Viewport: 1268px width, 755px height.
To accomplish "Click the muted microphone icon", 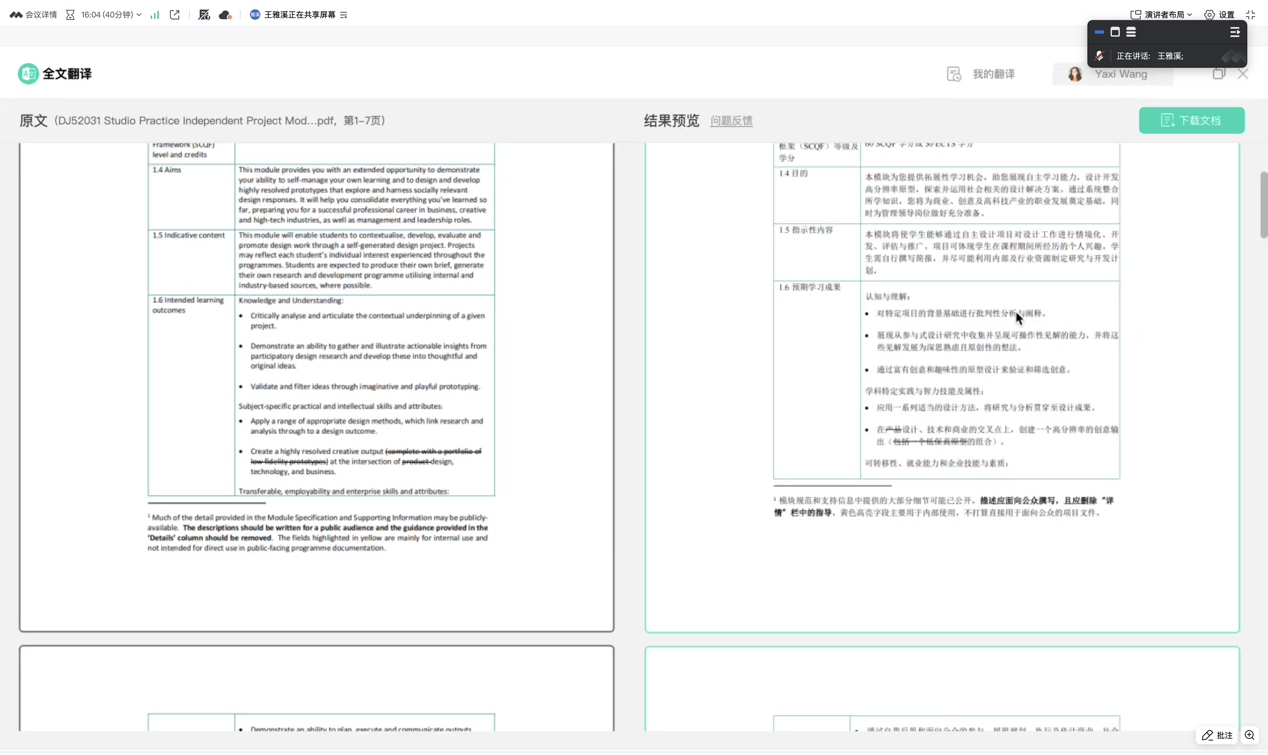I will 1100,56.
